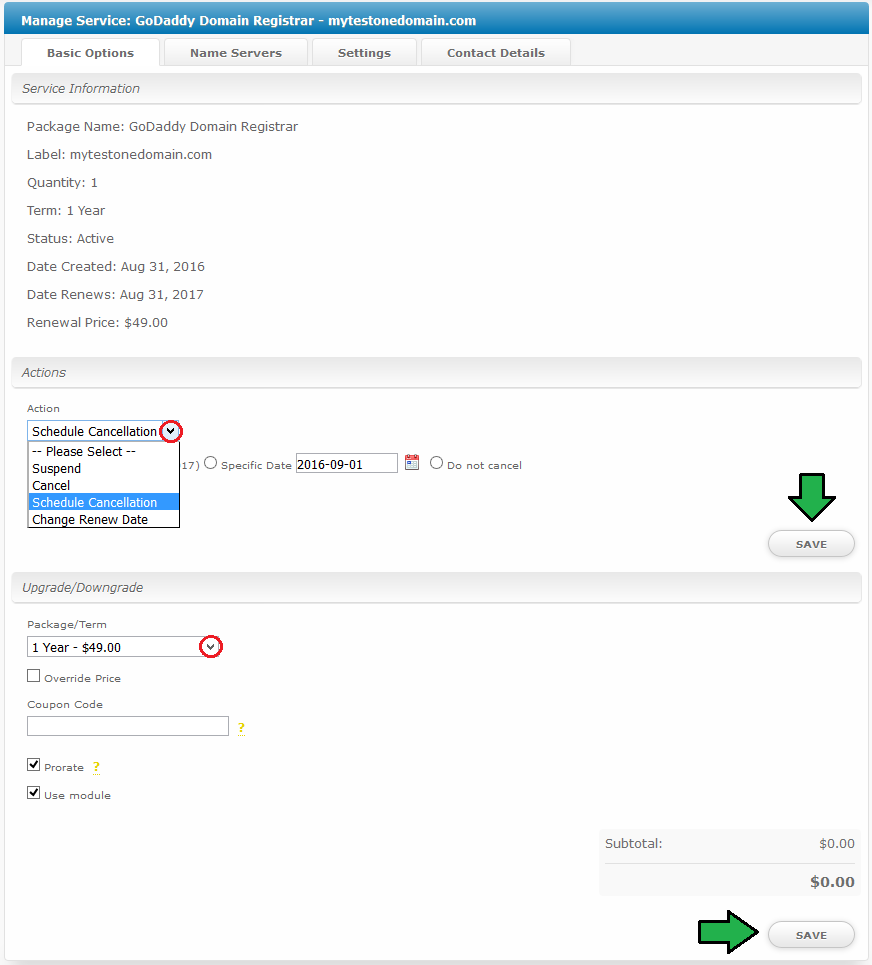Open the Package/Term dropdown
The height and width of the screenshot is (965, 872).
[124, 647]
